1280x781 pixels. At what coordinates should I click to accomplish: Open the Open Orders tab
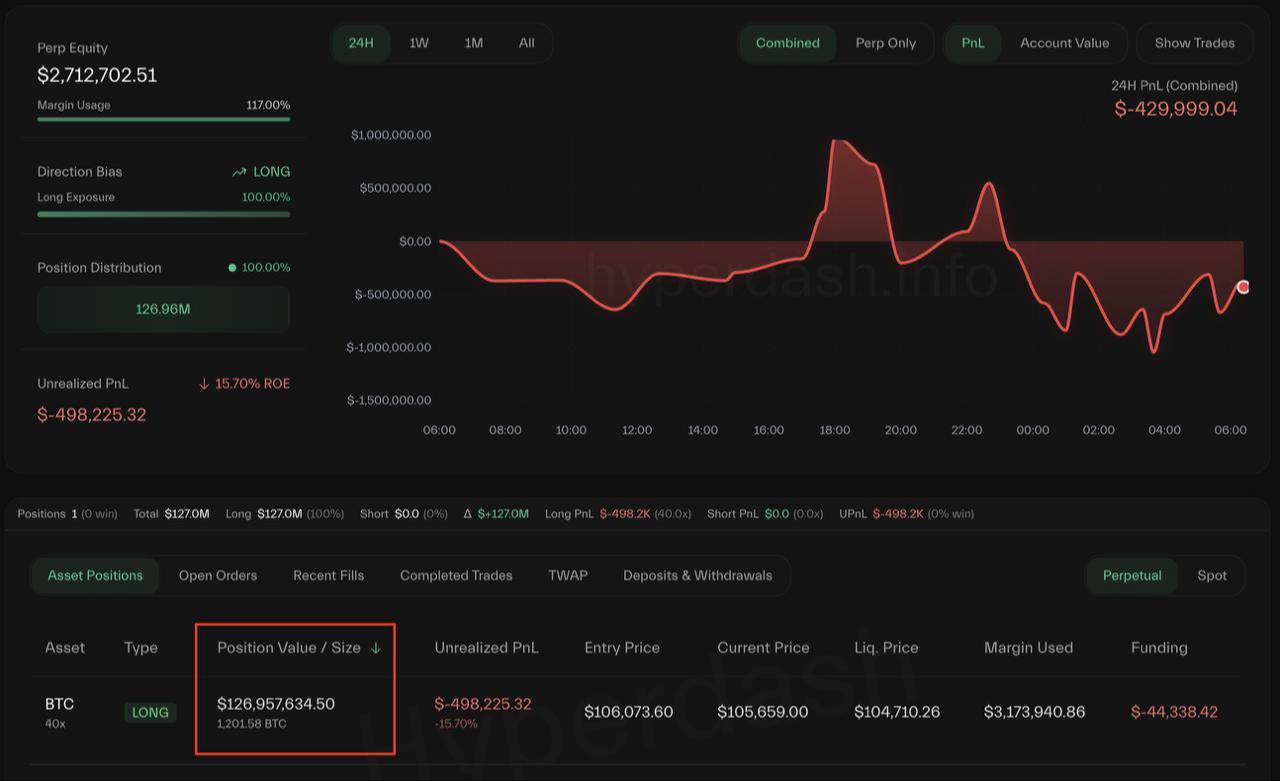pos(218,575)
